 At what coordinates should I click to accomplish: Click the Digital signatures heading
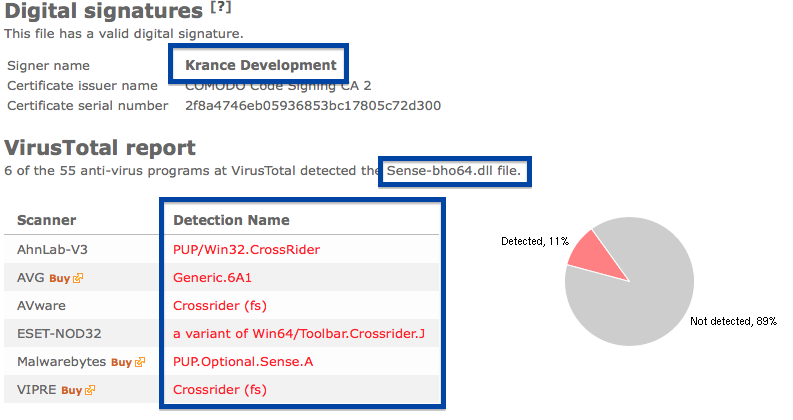pyautogui.click(x=104, y=11)
